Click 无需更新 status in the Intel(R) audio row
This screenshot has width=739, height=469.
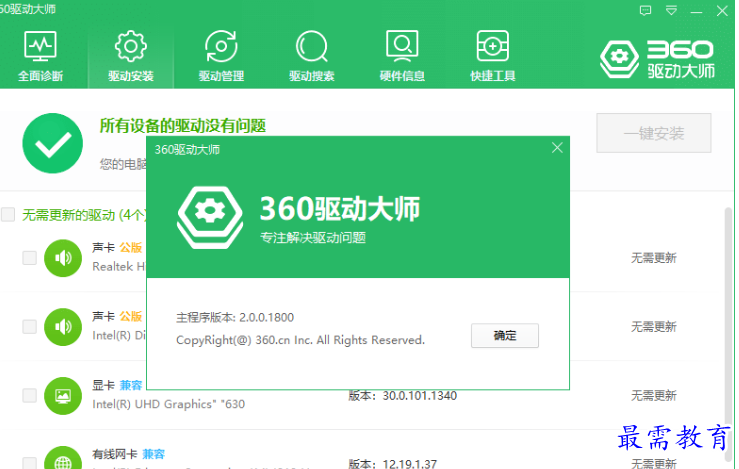pyautogui.click(x=654, y=327)
